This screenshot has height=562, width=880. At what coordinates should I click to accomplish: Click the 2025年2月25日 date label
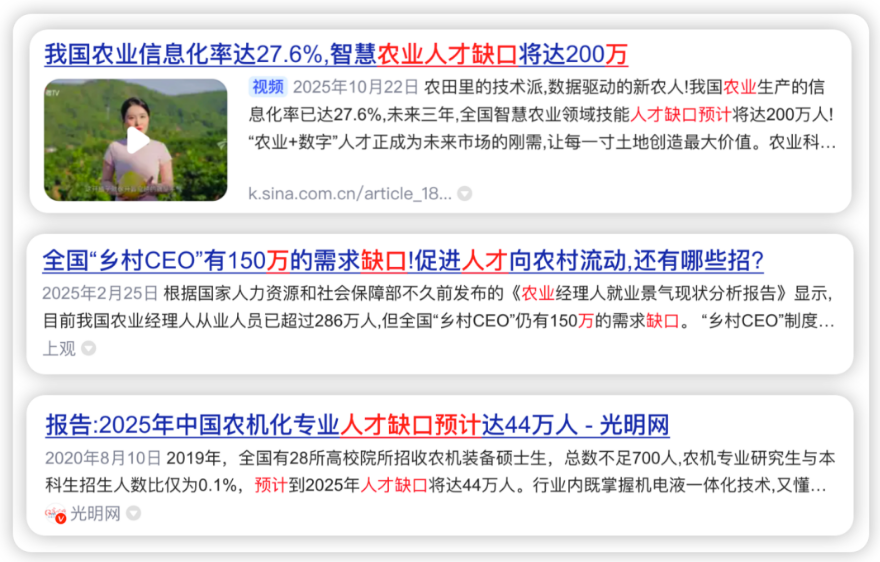(x=100, y=294)
